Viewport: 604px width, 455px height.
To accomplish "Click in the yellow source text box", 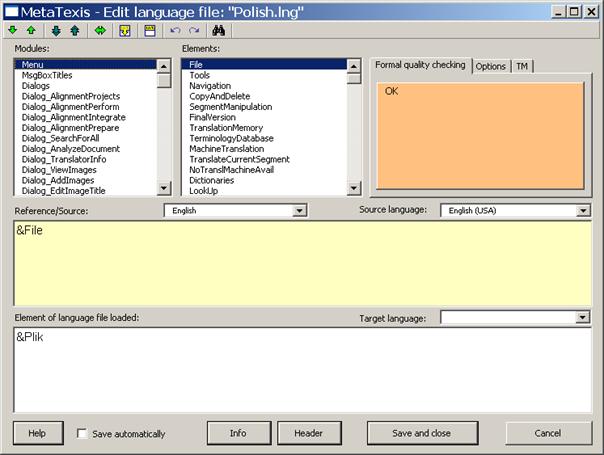I will click(302, 264).
